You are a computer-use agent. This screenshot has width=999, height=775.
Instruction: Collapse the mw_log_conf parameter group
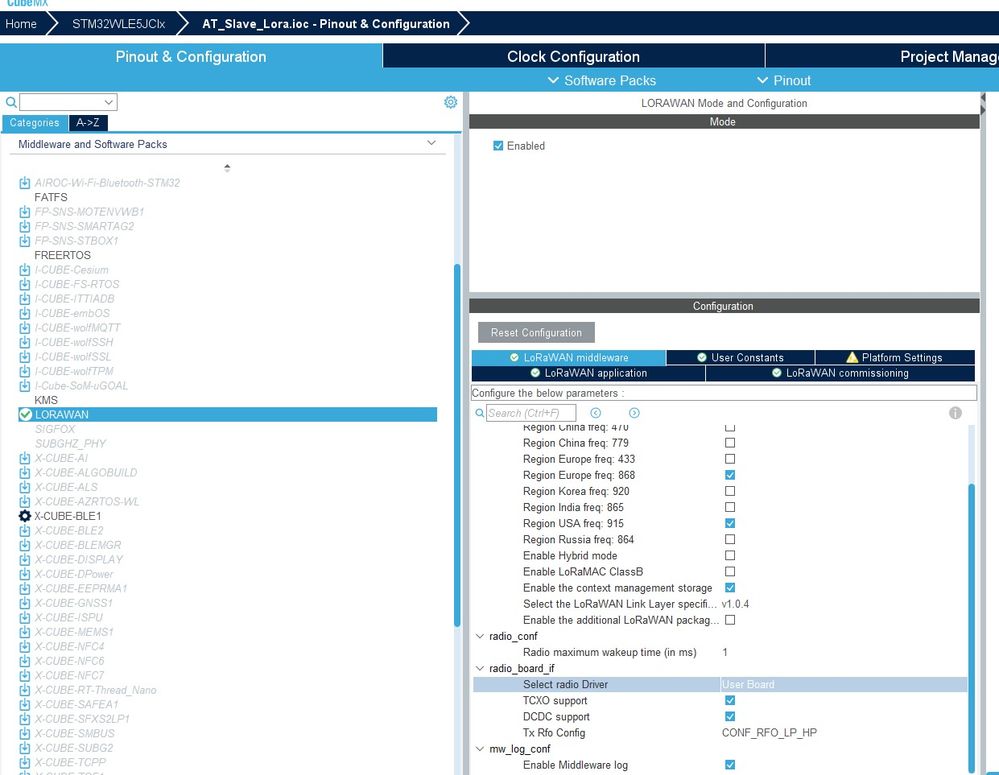tap(480, 749)
